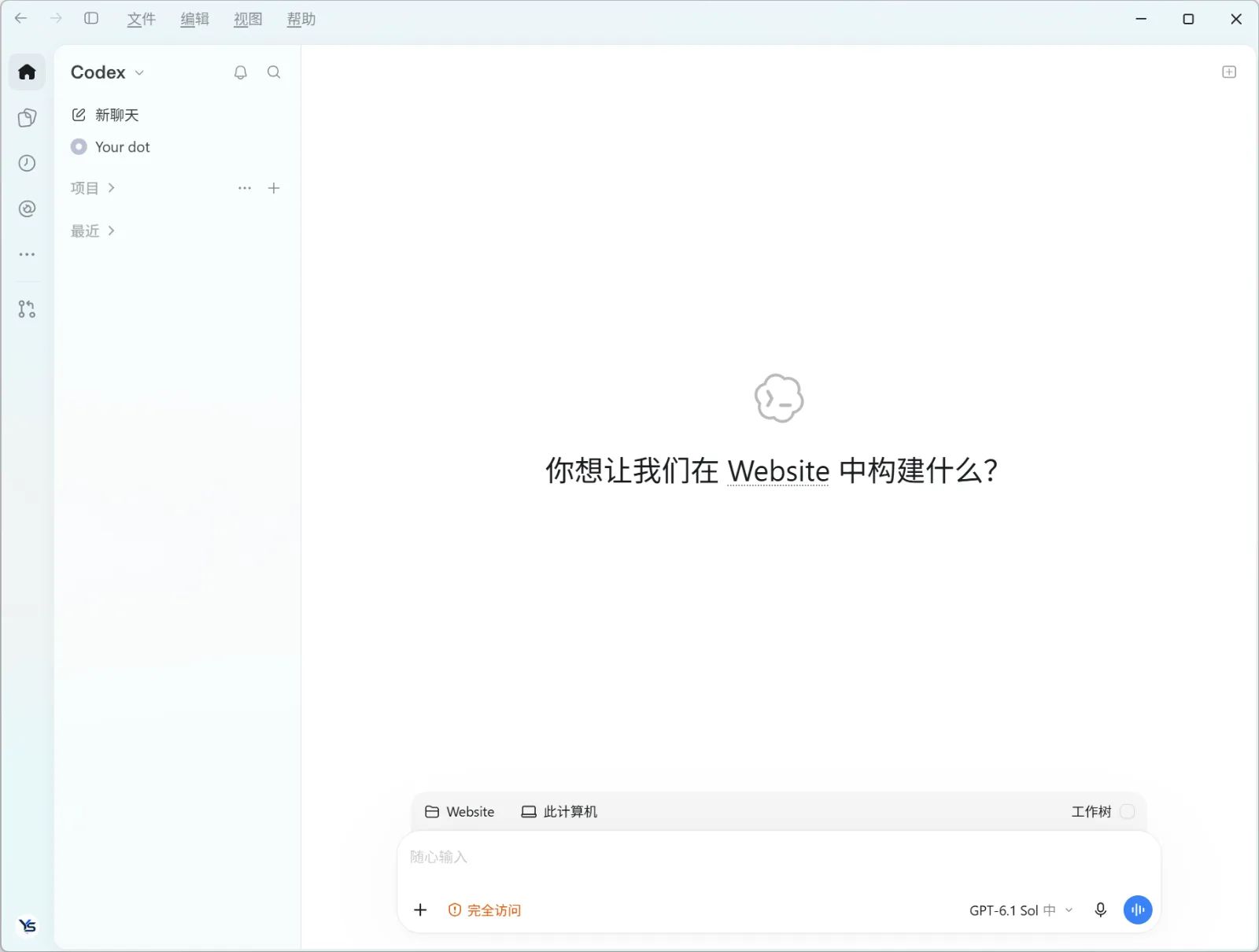Open the three-dots More item in left rail

[x=27, y=254]
